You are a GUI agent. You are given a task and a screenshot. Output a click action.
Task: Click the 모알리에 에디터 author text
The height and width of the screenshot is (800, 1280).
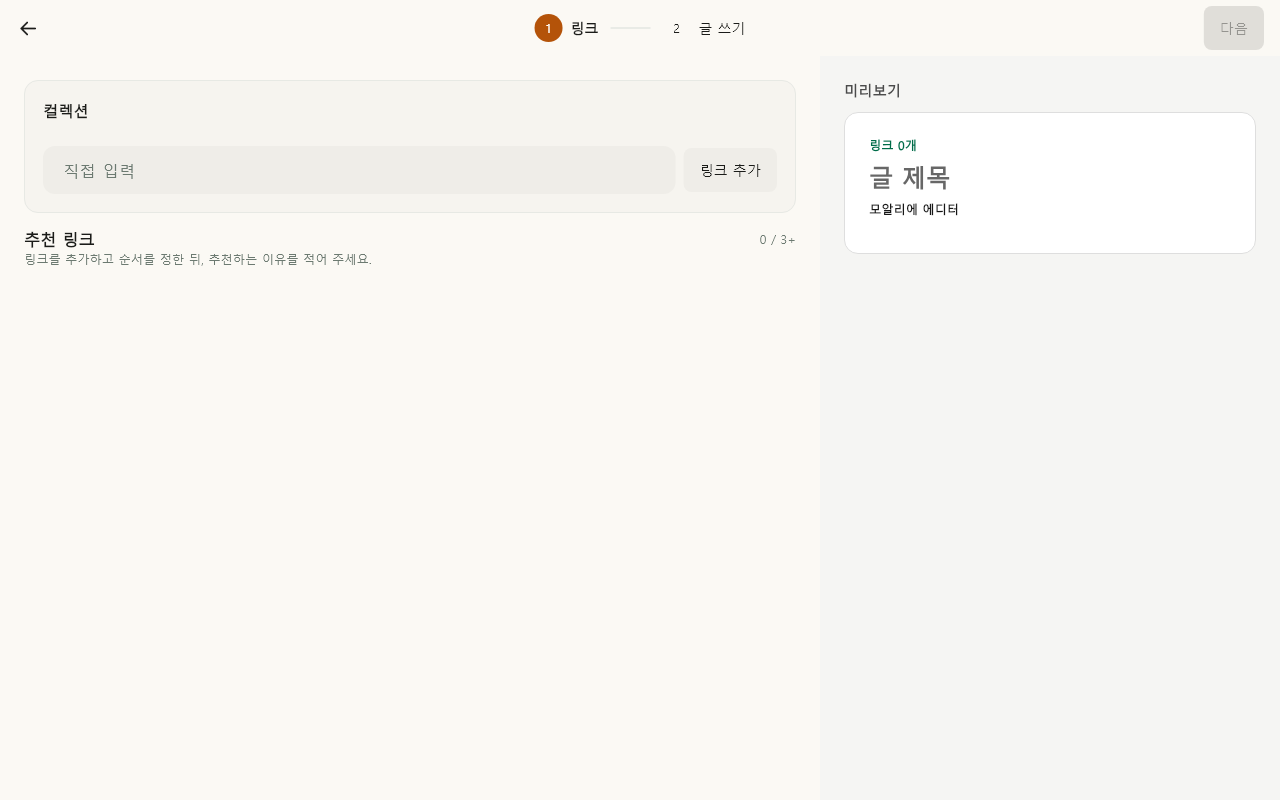click(914, 210)
